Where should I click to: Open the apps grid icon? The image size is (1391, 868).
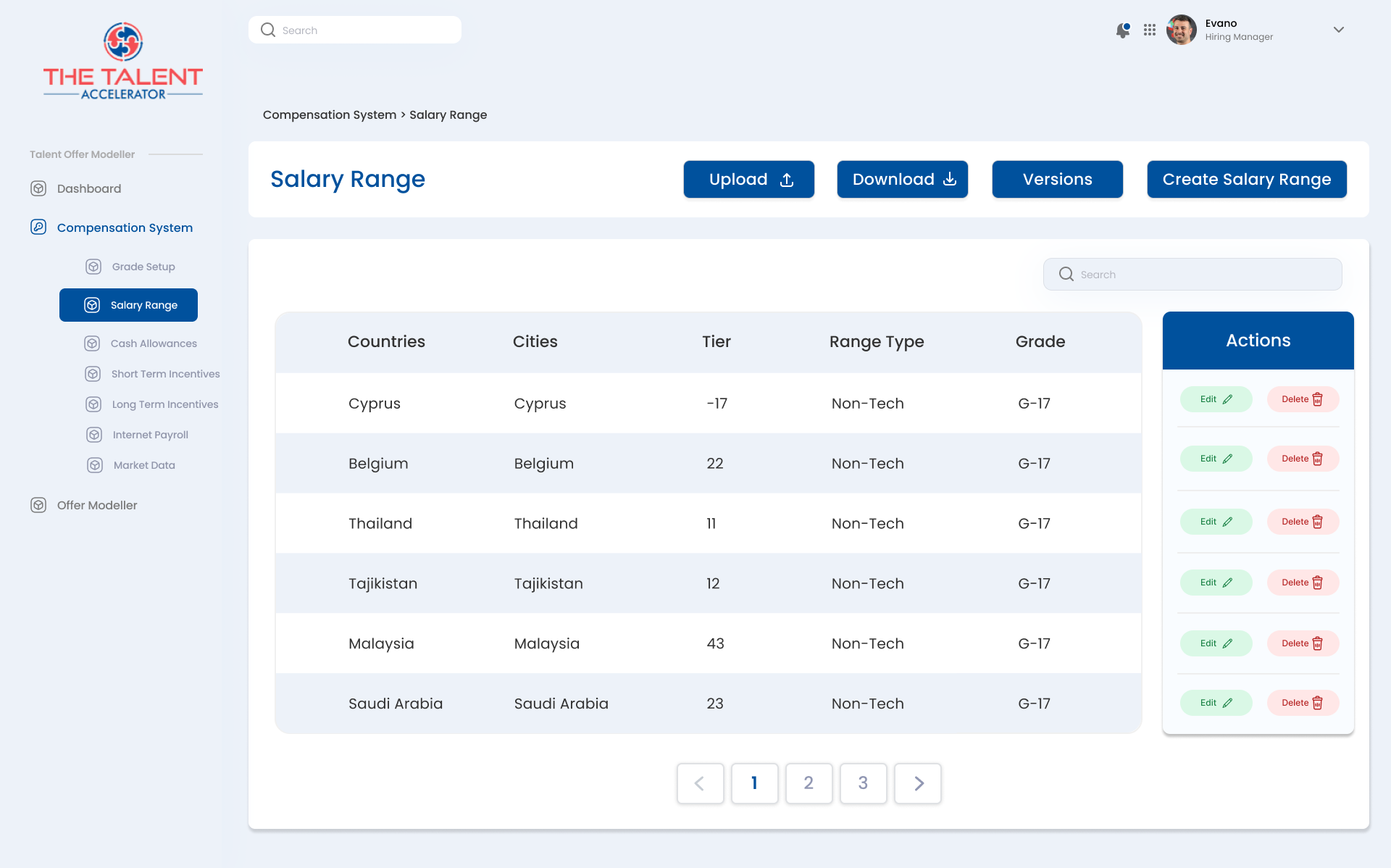(1150, 30)
